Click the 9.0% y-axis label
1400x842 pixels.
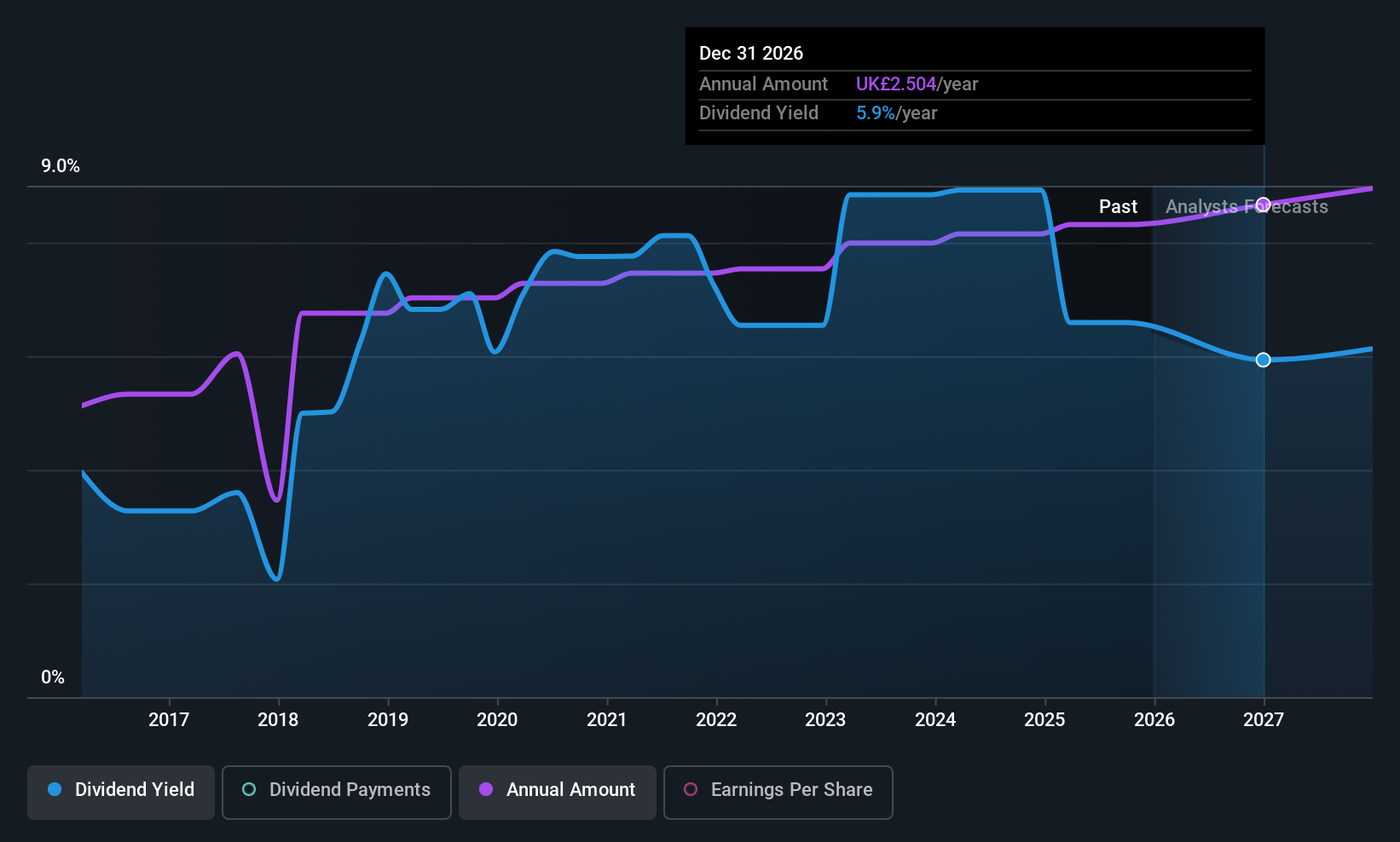coord(61,166)
